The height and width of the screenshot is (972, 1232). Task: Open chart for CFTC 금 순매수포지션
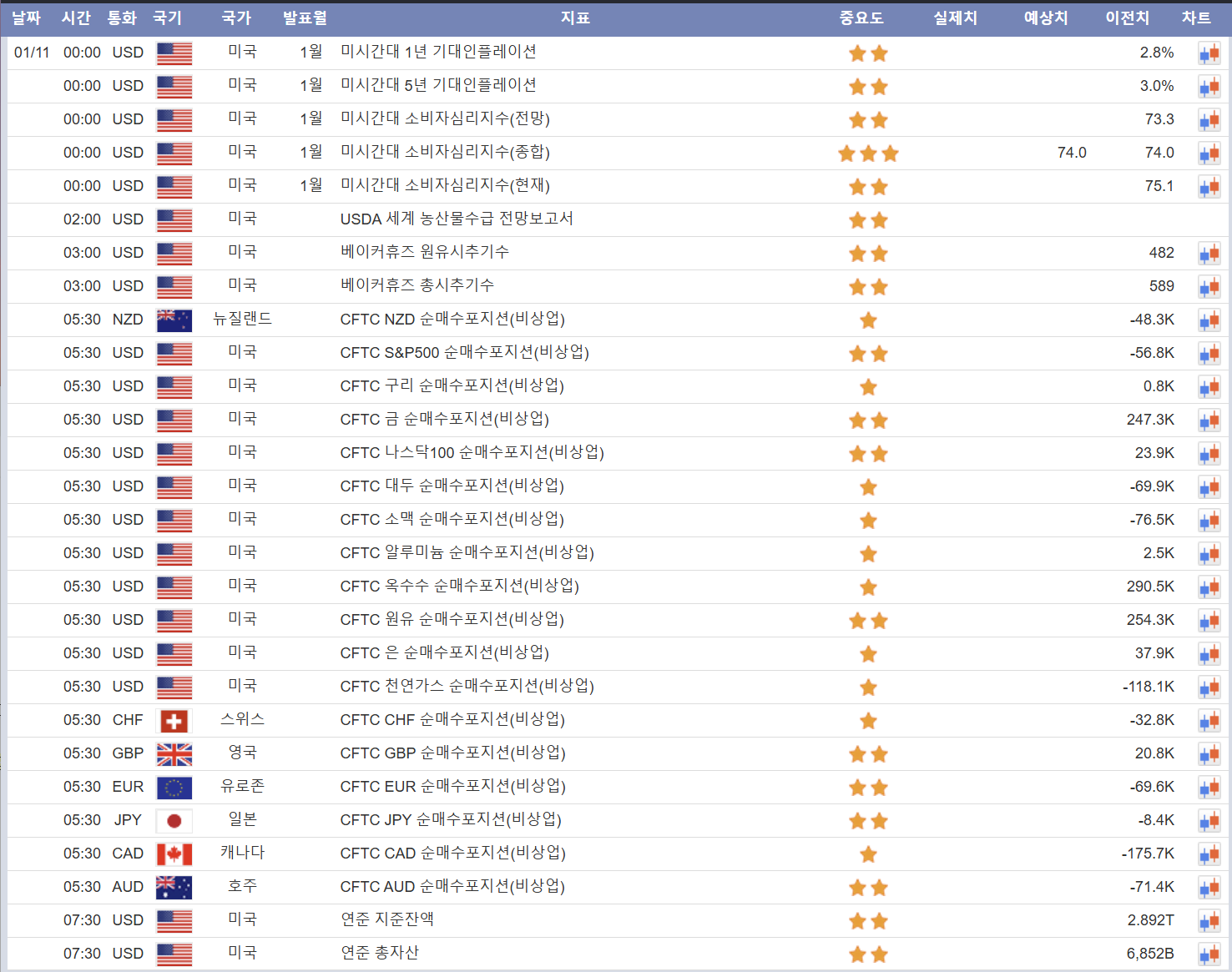tap(1209, 421)
